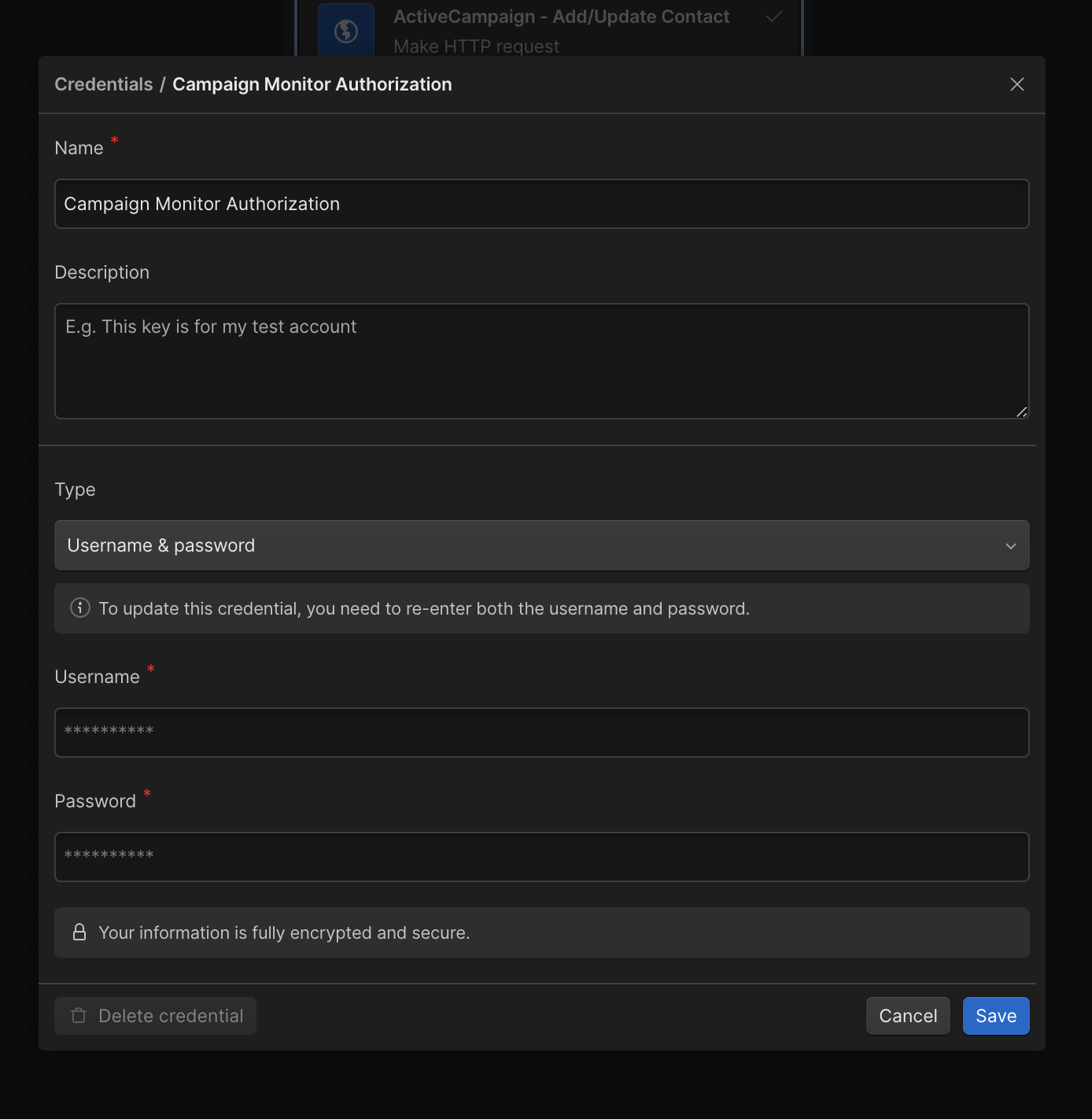1092x1119 pixels.
Task: Click the info icon in update notice
Action: click(79, 608)
